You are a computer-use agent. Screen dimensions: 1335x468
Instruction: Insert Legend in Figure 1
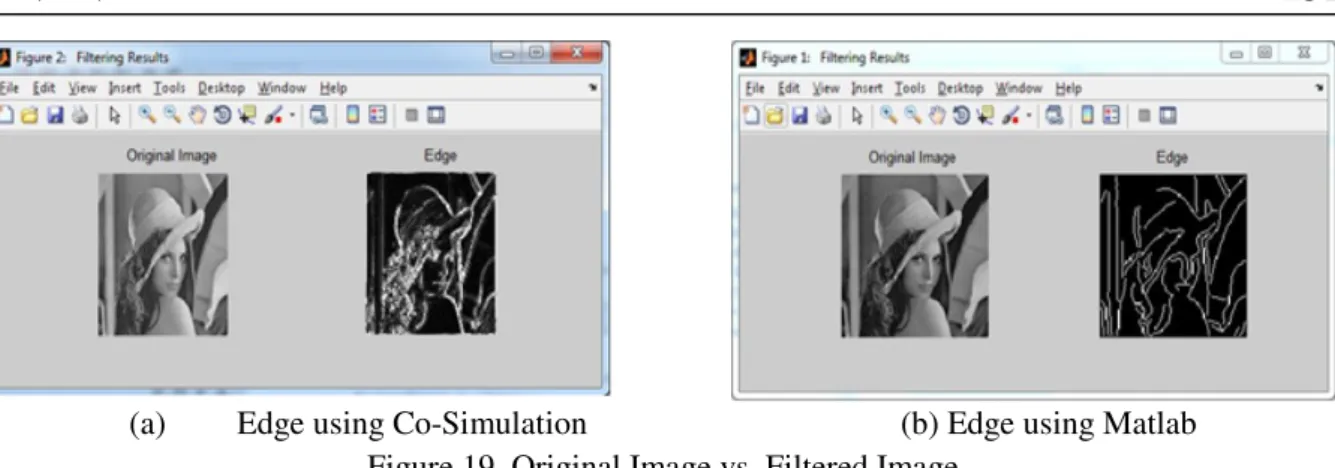pyautogui.click(x=1112, y=115)
